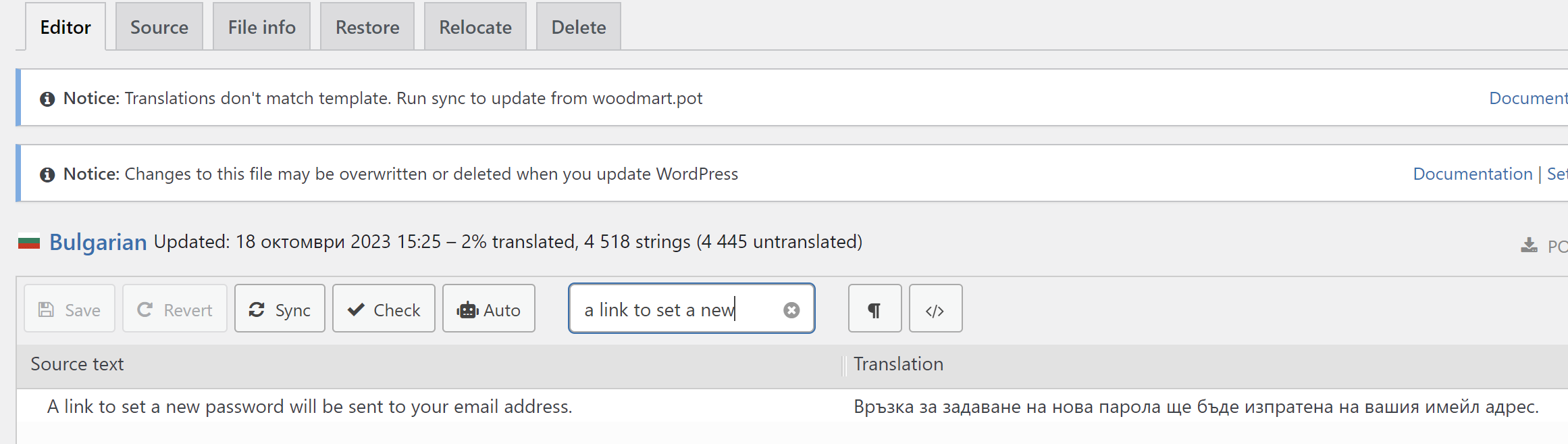Switch to the Source tab
The height and width of the screenshot is (444, 1568).
click(159, 27)
